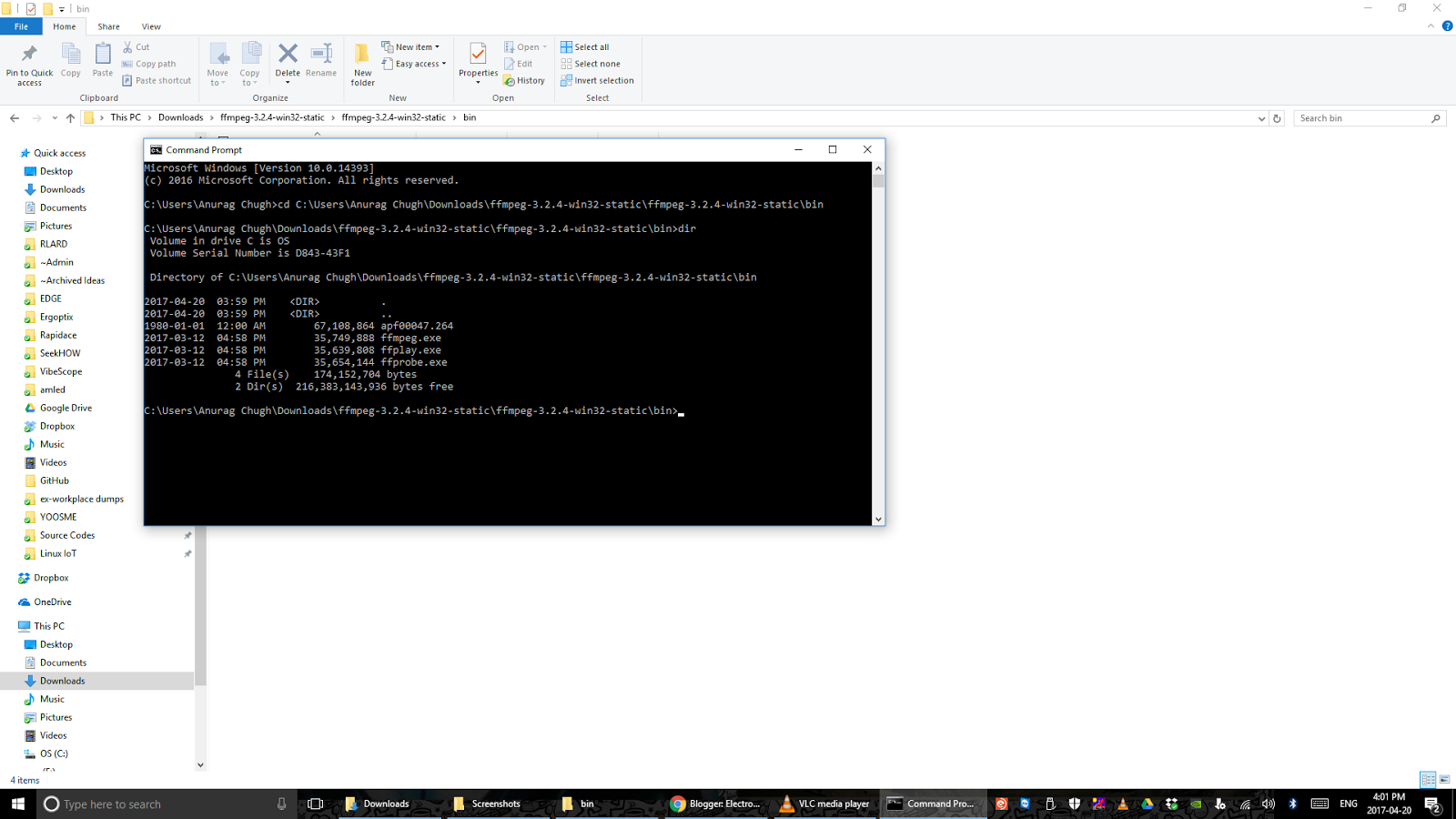Click This PC in address breadcrumb
The width and height of the screenshot is (1456, 819).
pyautogui.click(x=126, y=117)
